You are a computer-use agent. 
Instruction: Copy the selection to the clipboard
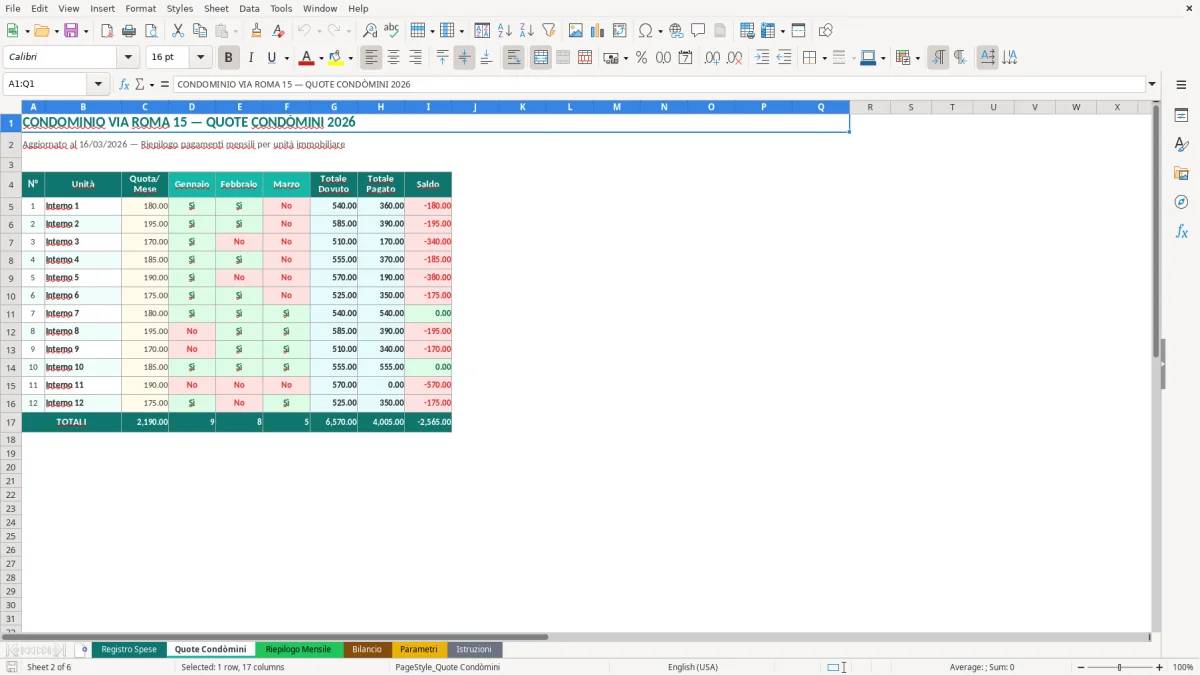(200, 31)
